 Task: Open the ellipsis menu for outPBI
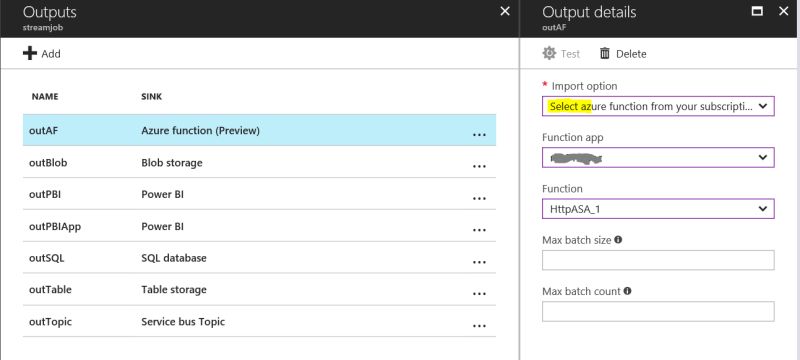click(479, 198)
